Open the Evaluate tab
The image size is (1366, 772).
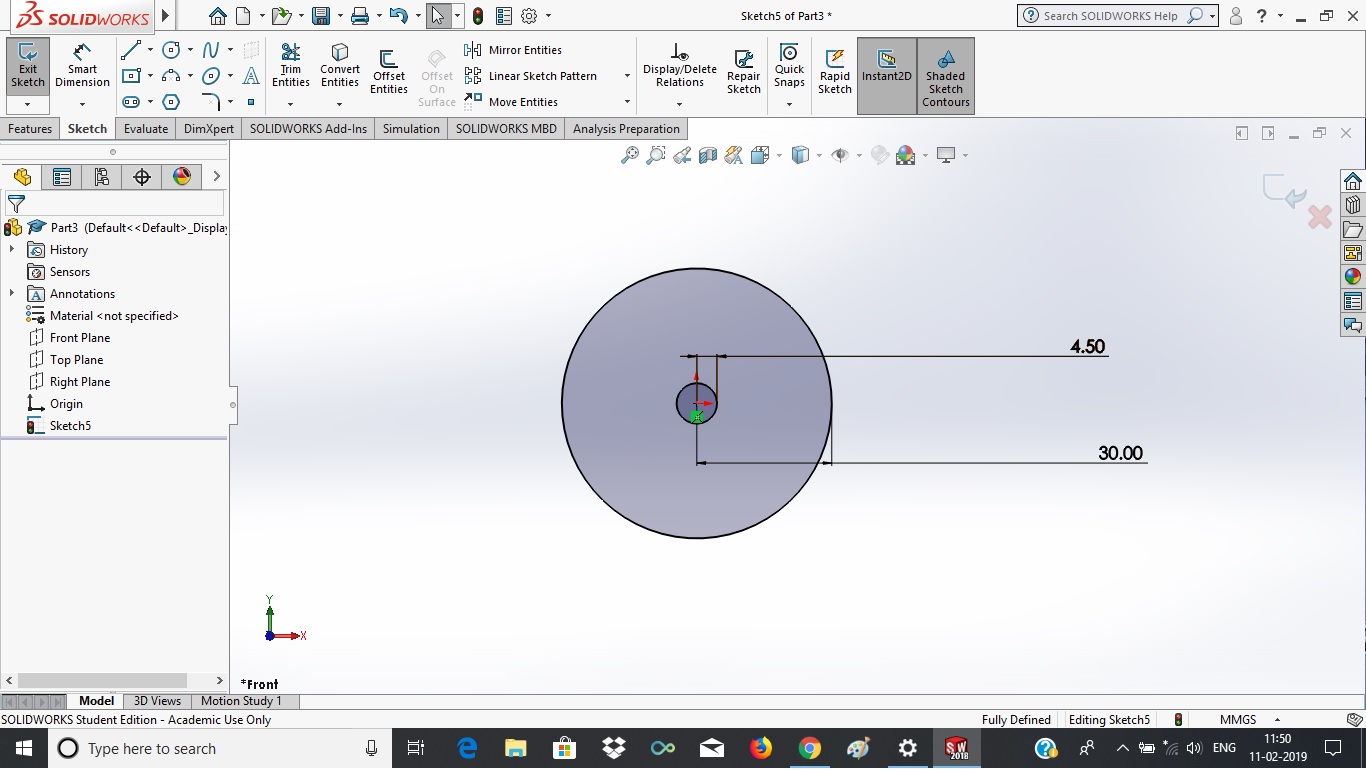(146, 129)
